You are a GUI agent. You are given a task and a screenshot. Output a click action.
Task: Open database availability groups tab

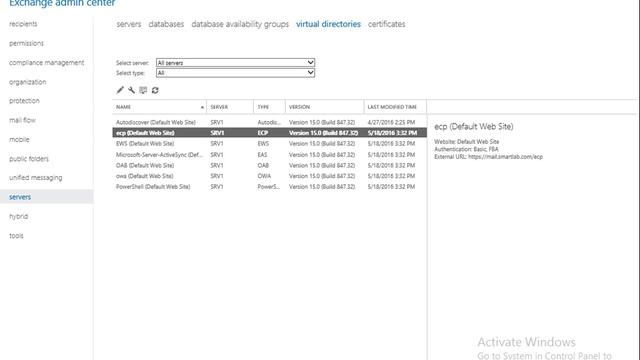240,24
